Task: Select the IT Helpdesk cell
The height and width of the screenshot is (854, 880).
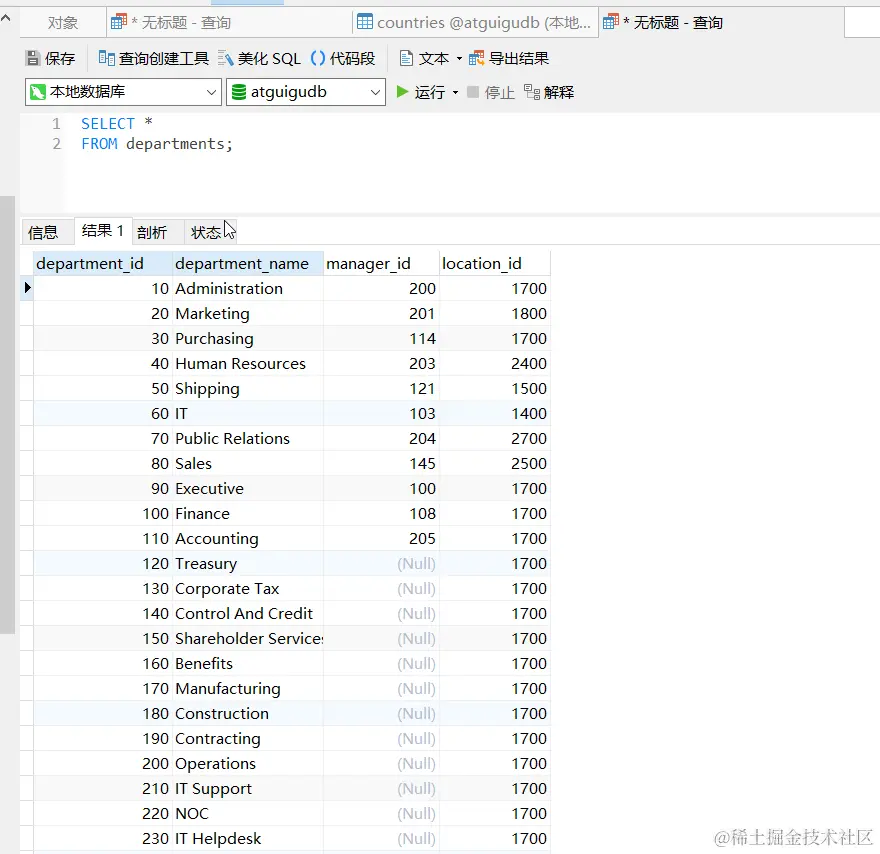Action: (x=248, y=838)
